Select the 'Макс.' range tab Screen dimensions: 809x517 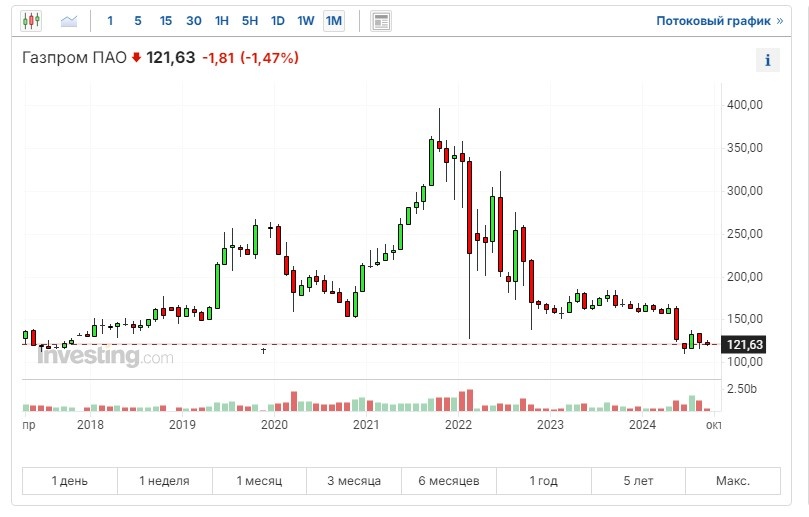coord(733,481)
